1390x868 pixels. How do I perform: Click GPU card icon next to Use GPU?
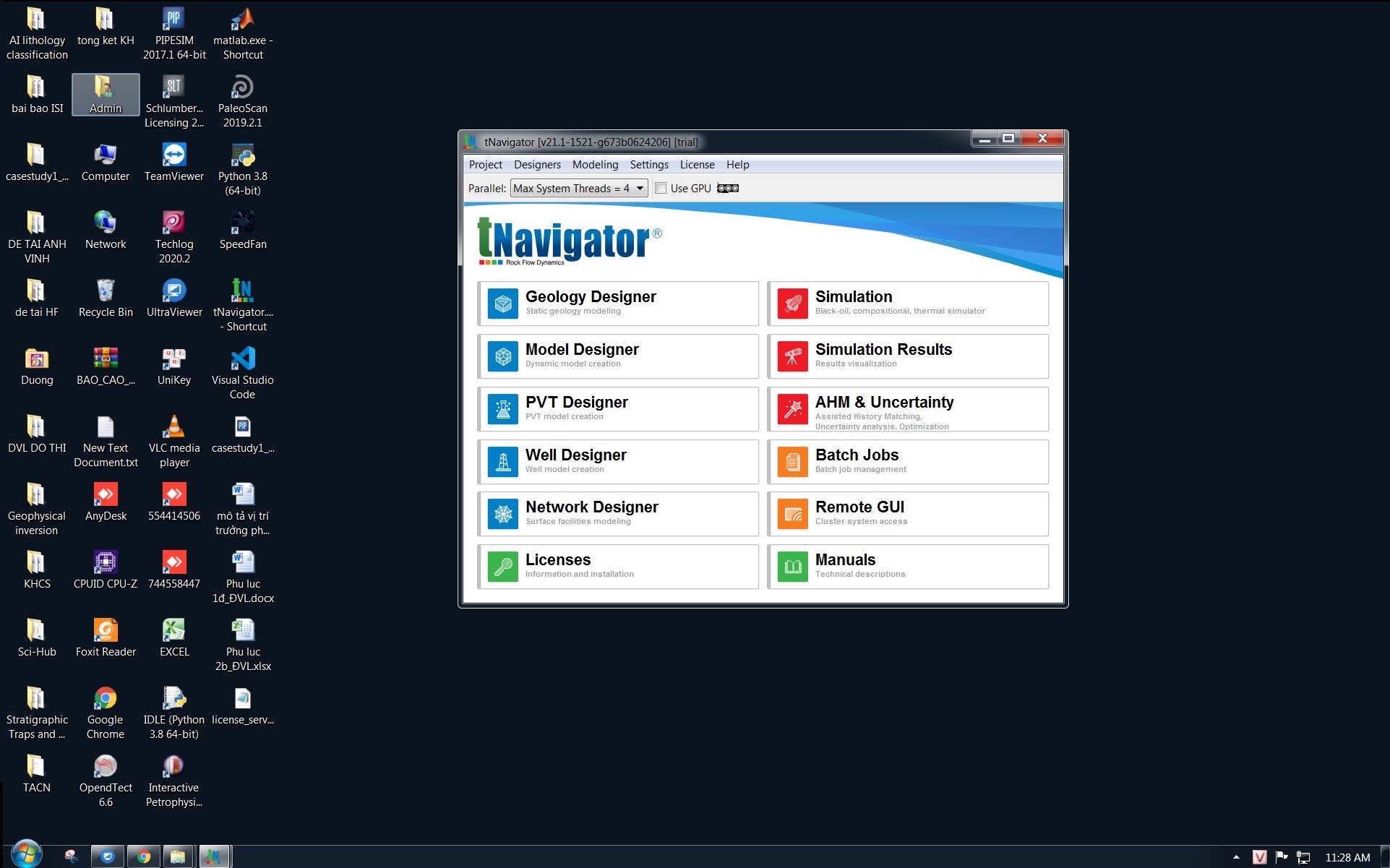pyautogui.click(x=728, y=189)
